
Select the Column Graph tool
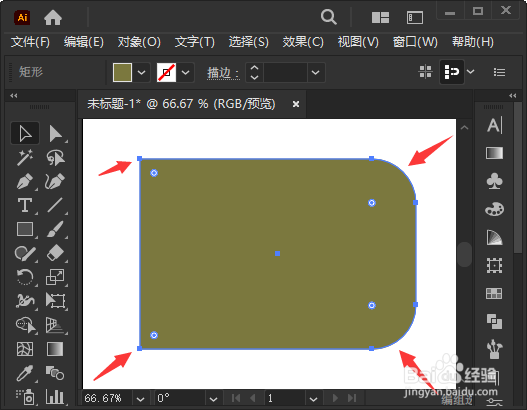click(55, 397)
